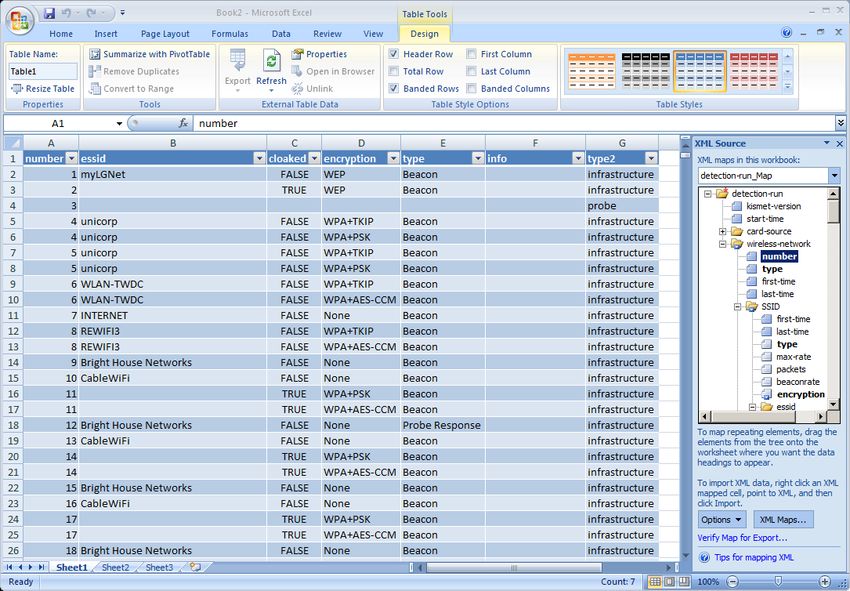Open the cloaked column filter dropdown

click(314, 158)
